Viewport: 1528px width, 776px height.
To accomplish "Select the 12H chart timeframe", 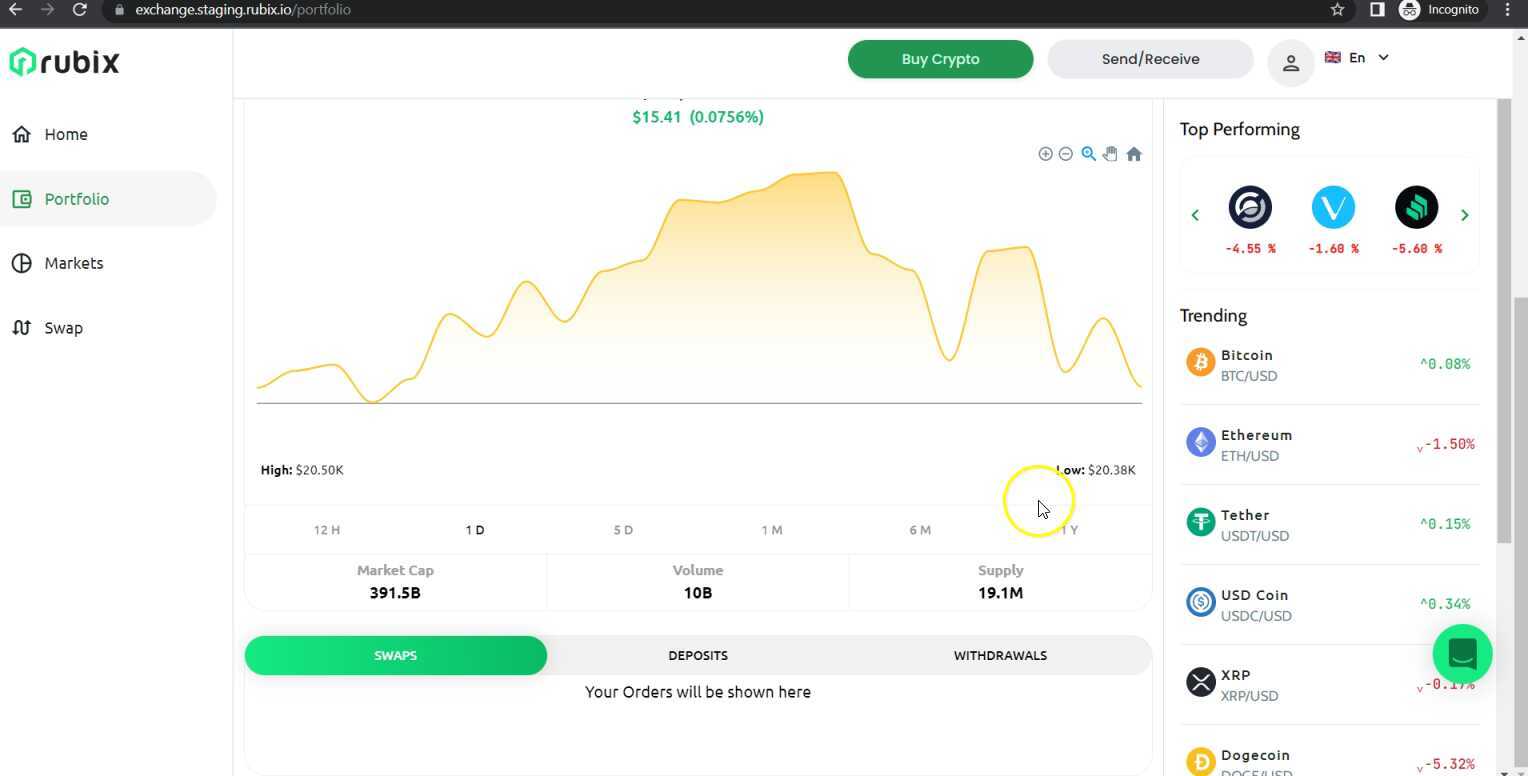I will pos(326,530).
